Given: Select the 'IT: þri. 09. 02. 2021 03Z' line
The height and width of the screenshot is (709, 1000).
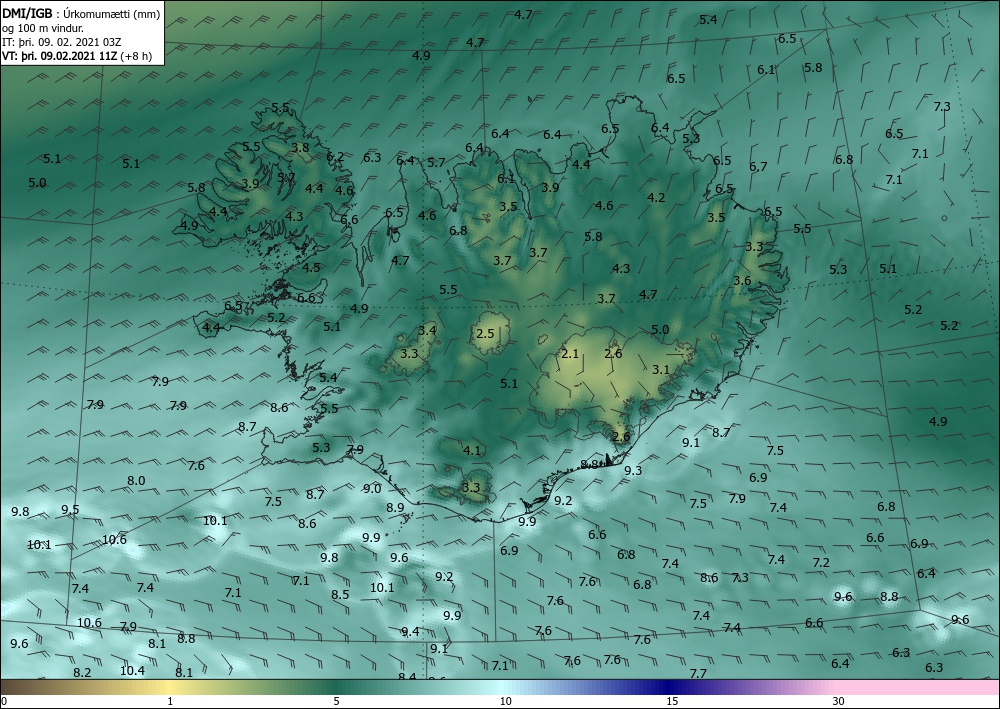Looking at the screenshot, I should tap(61, 42).
